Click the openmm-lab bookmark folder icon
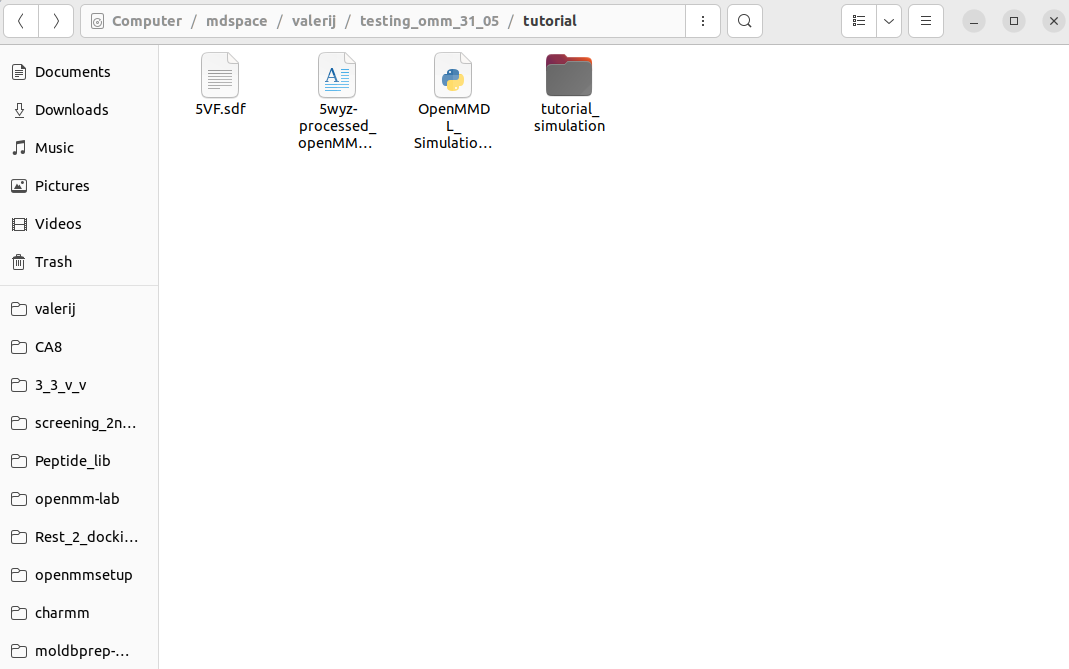The width and height of the screenshot is (1069, 669). (x=19, y=499)
